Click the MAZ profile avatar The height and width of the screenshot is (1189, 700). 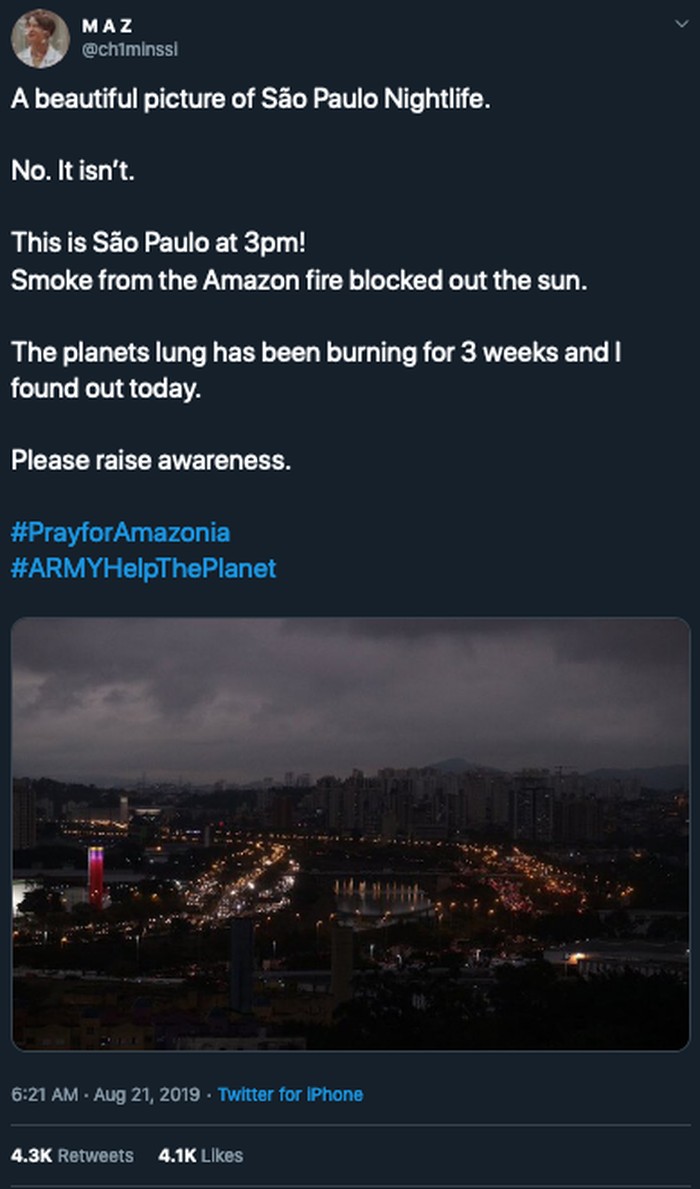pos(40,39)
